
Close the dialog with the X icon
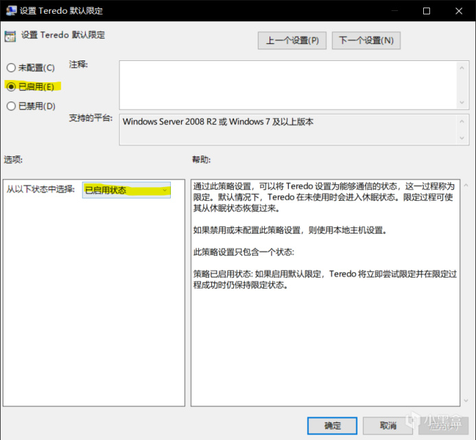[459, 11]
